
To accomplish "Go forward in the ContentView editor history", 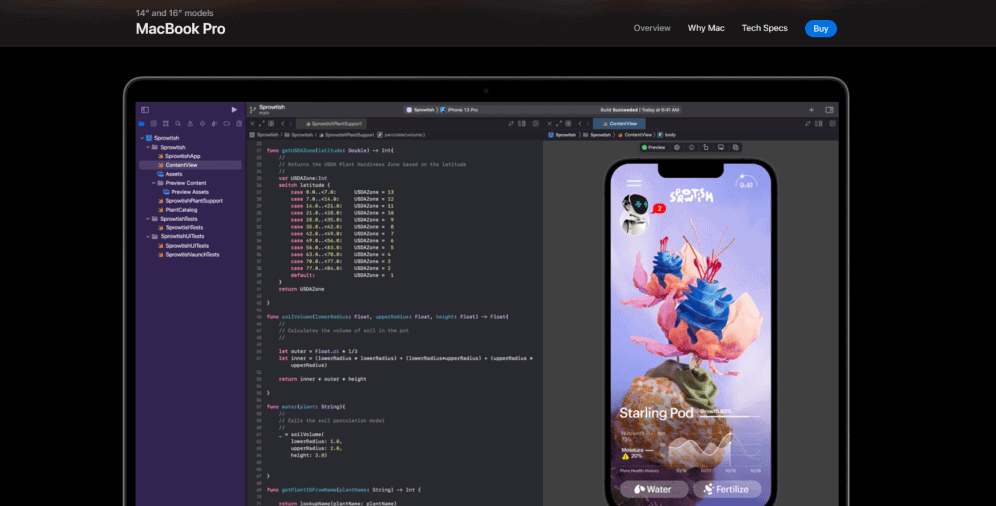I will click(x=588, y=124).
